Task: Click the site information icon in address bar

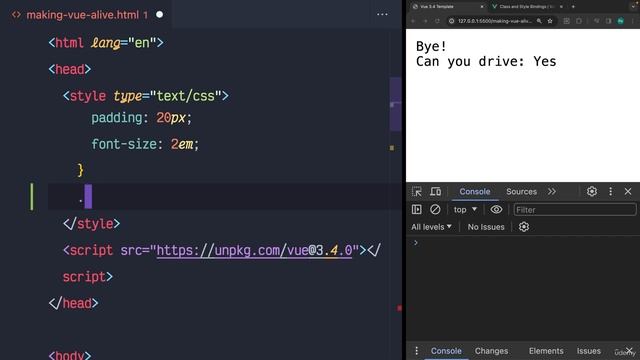Action: click(x=451, y=21)
